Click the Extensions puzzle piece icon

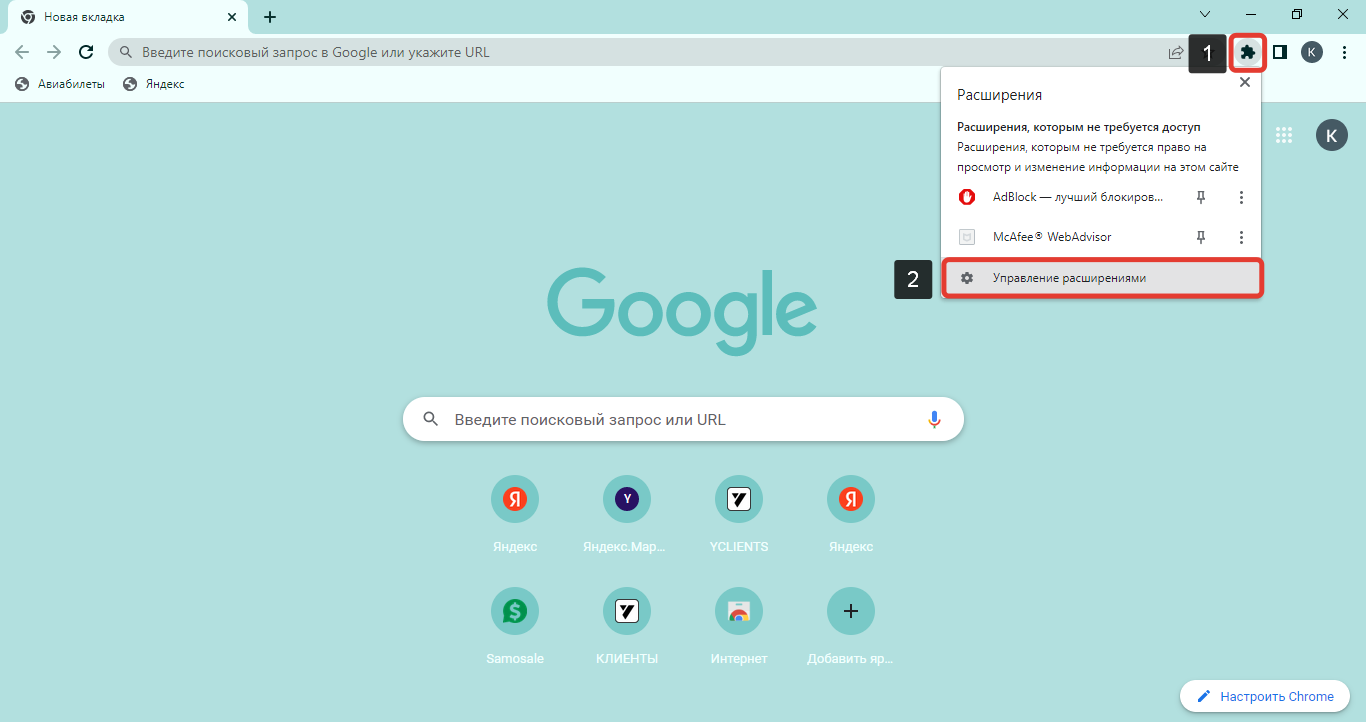[1247, 53]
